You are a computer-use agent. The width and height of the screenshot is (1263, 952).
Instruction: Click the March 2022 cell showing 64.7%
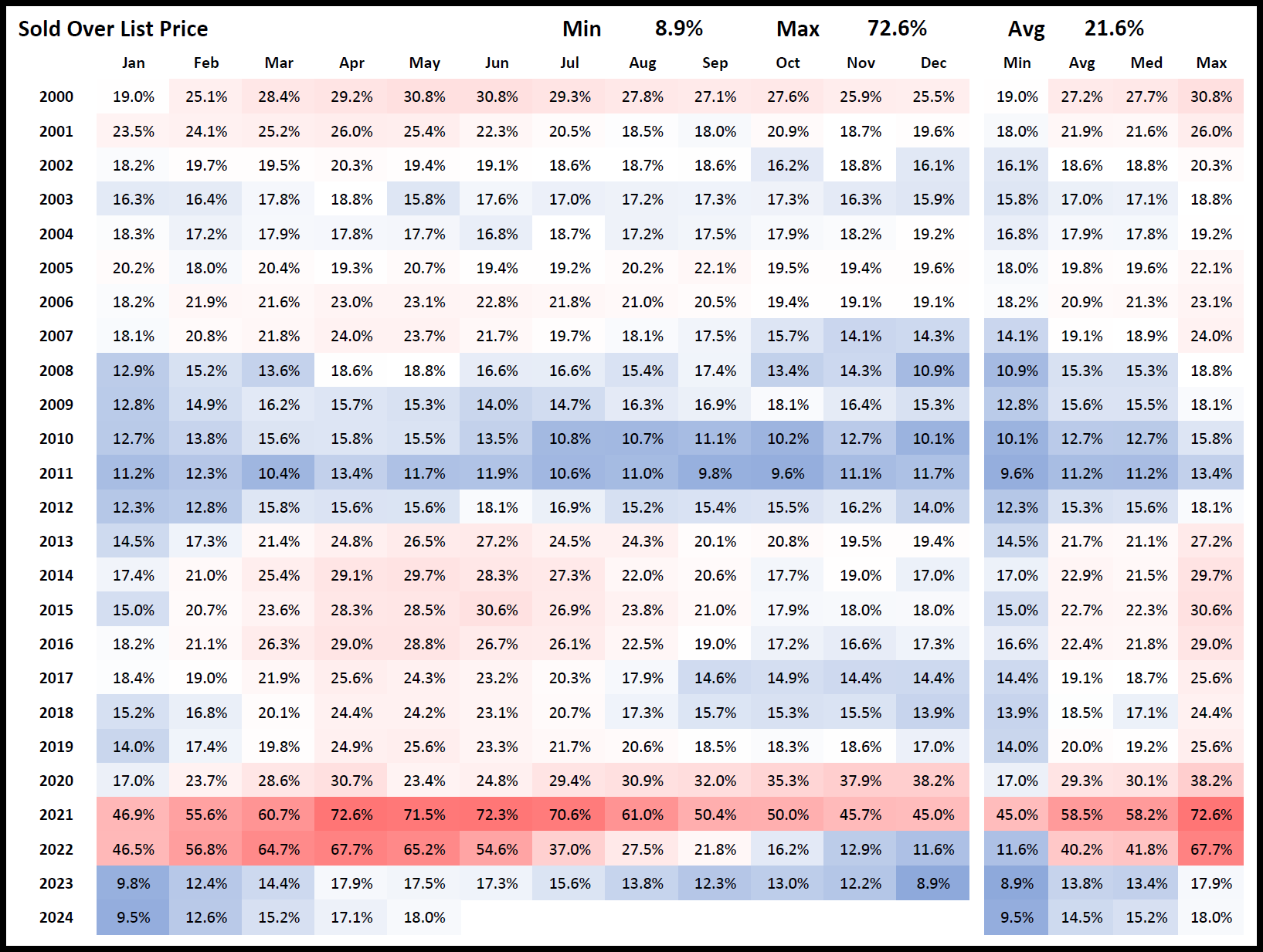tap(279, 849)
